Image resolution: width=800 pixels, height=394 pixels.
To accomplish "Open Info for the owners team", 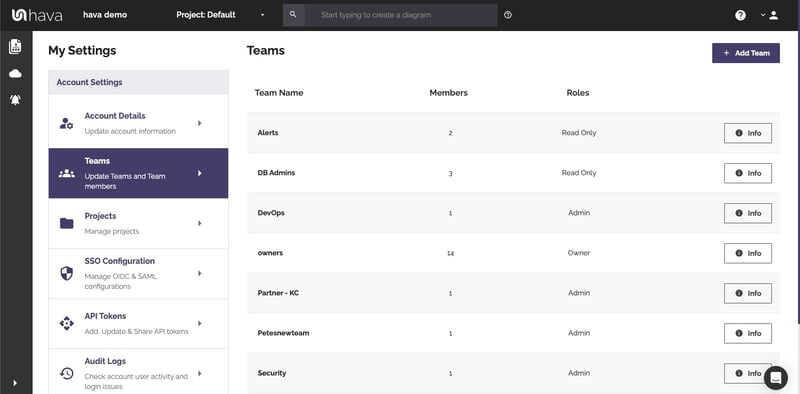I will coord(747,253).
